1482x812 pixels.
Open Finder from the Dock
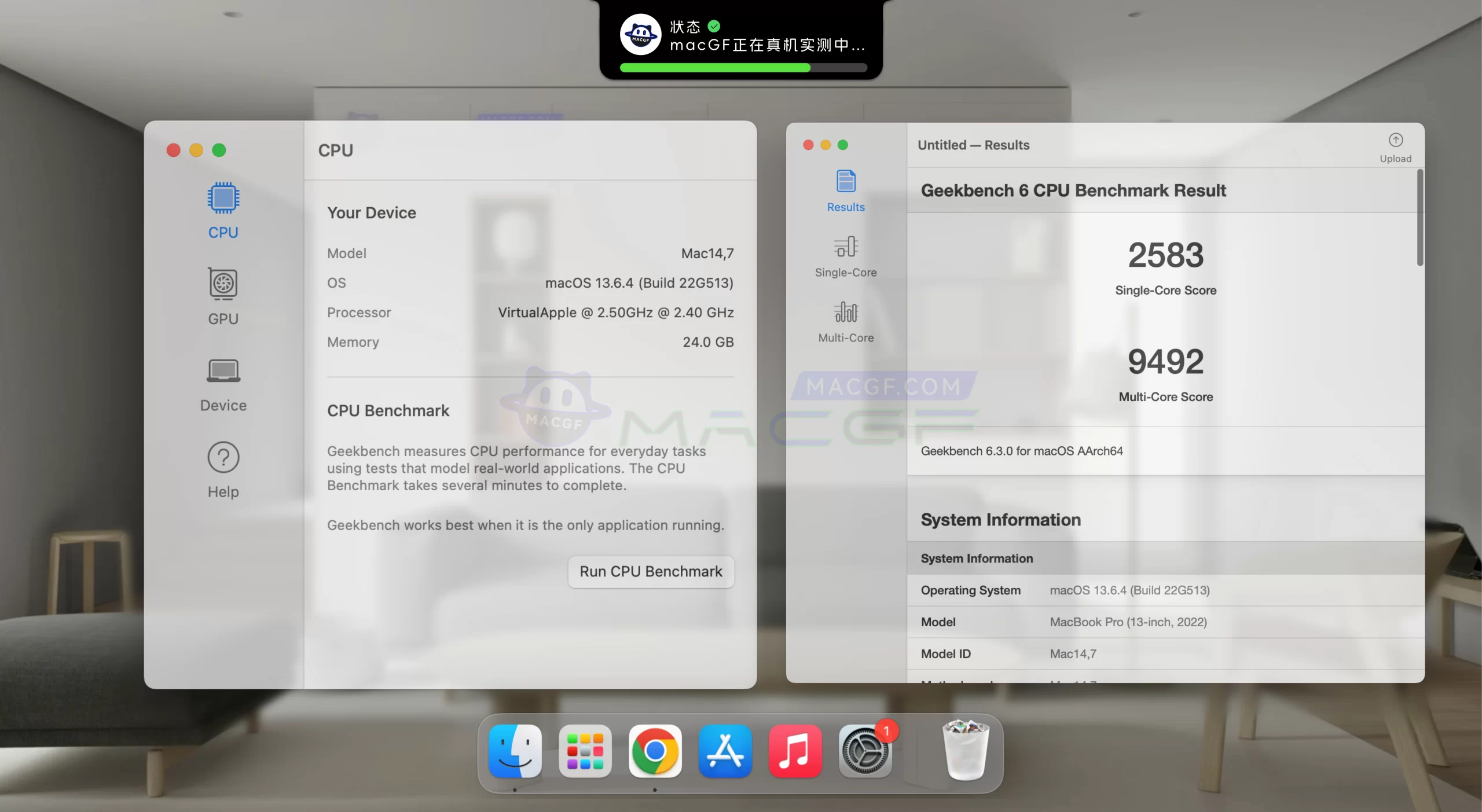515,752
